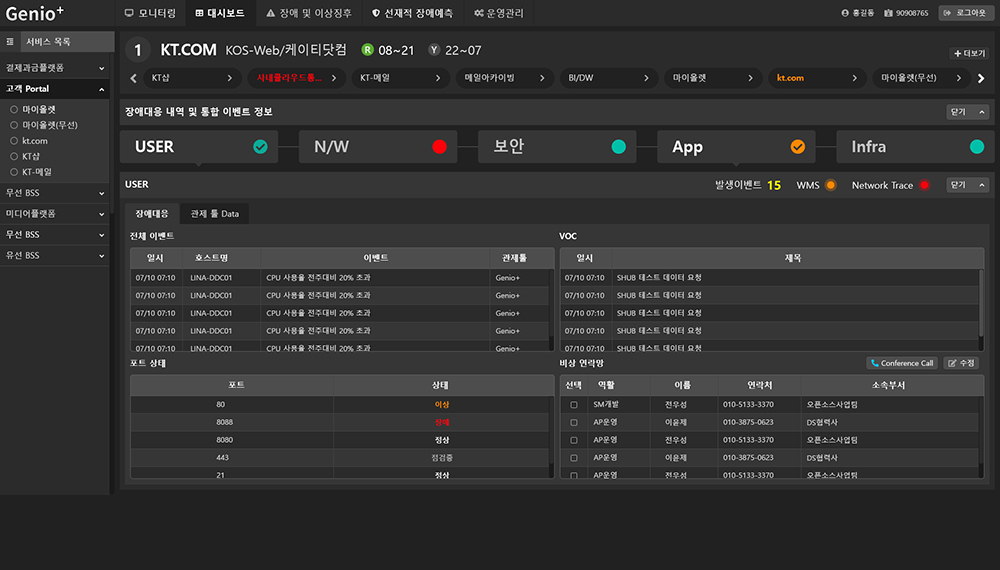Click the 포트 상태 table scrollbar
Viewport: 1000px width, 570px height.
coord(552,436)
